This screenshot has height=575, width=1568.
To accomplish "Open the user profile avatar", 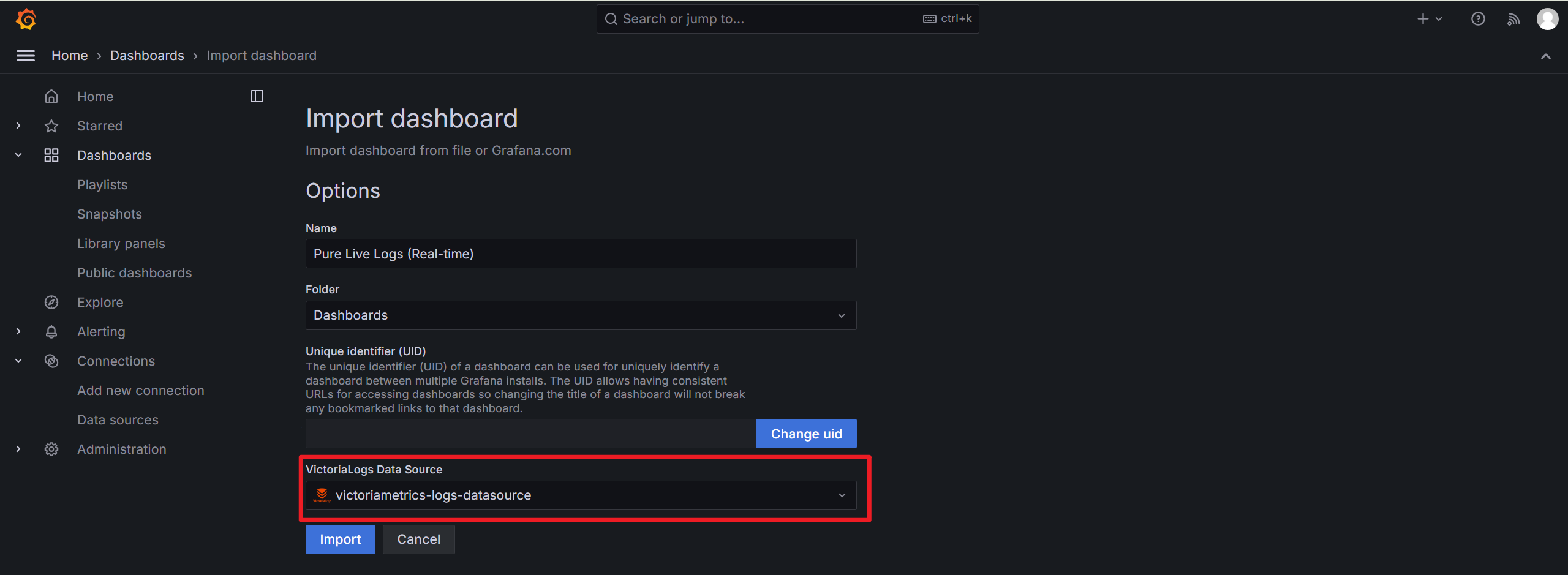I will pos(1548,19).
